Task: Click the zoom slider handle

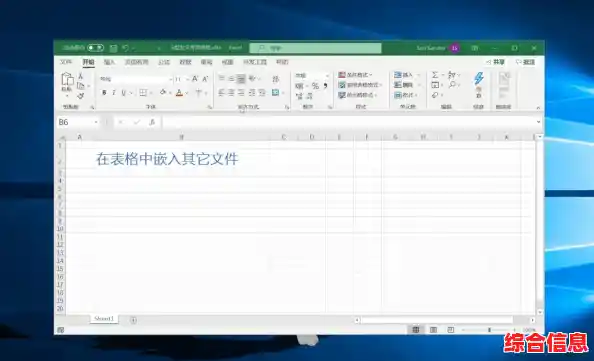Action: pos(489,330)
